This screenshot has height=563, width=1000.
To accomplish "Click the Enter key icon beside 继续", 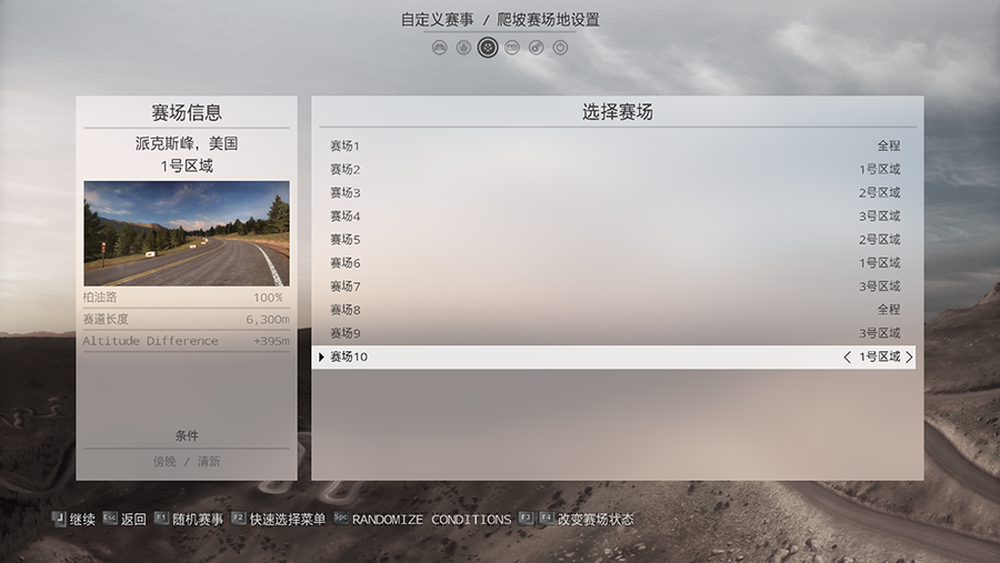I will 59,518.
